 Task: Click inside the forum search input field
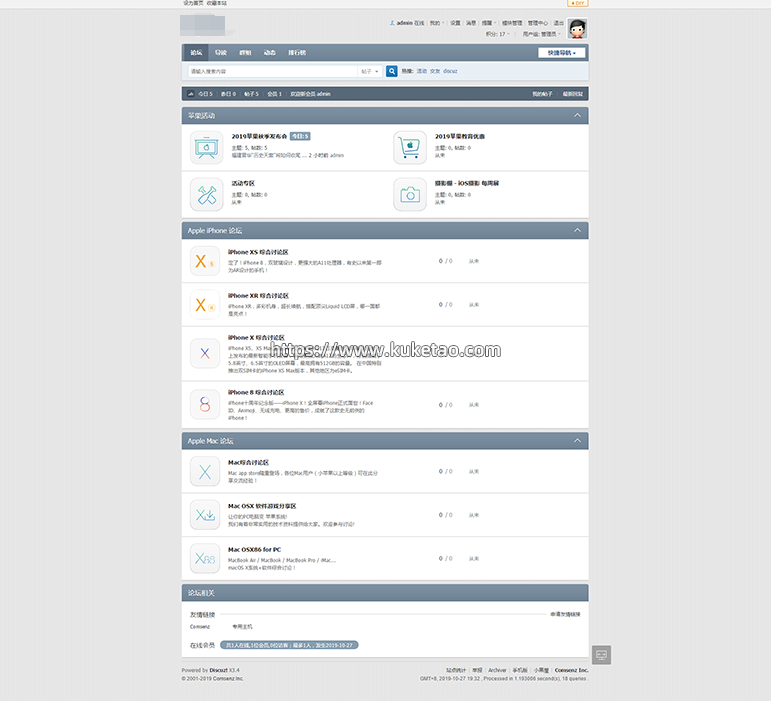click(273, 71)
